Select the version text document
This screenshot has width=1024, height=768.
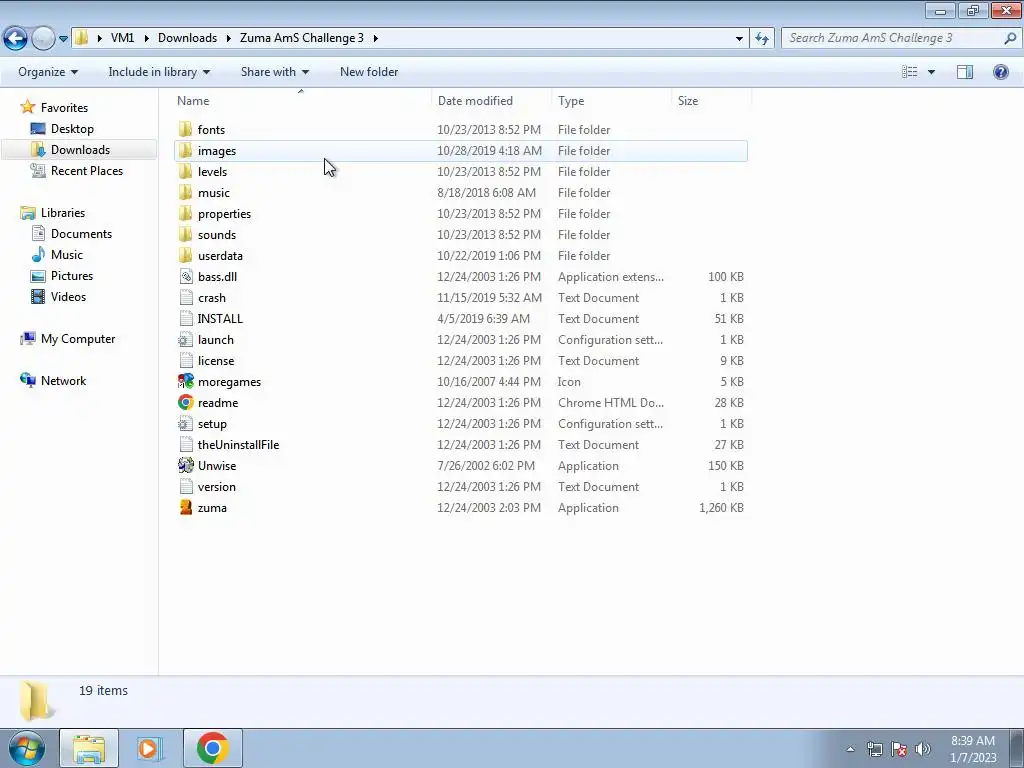(216, 487)
